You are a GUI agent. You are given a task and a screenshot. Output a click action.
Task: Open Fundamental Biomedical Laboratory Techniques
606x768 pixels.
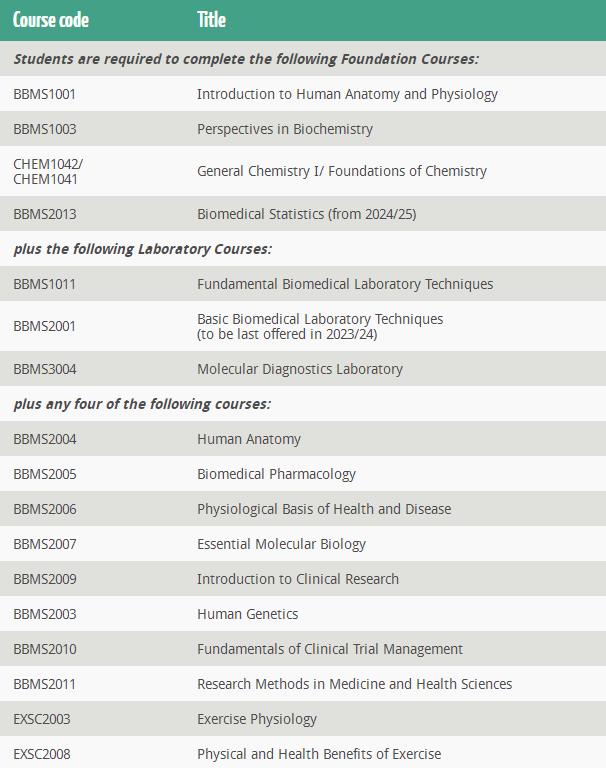tap(345, 284)
